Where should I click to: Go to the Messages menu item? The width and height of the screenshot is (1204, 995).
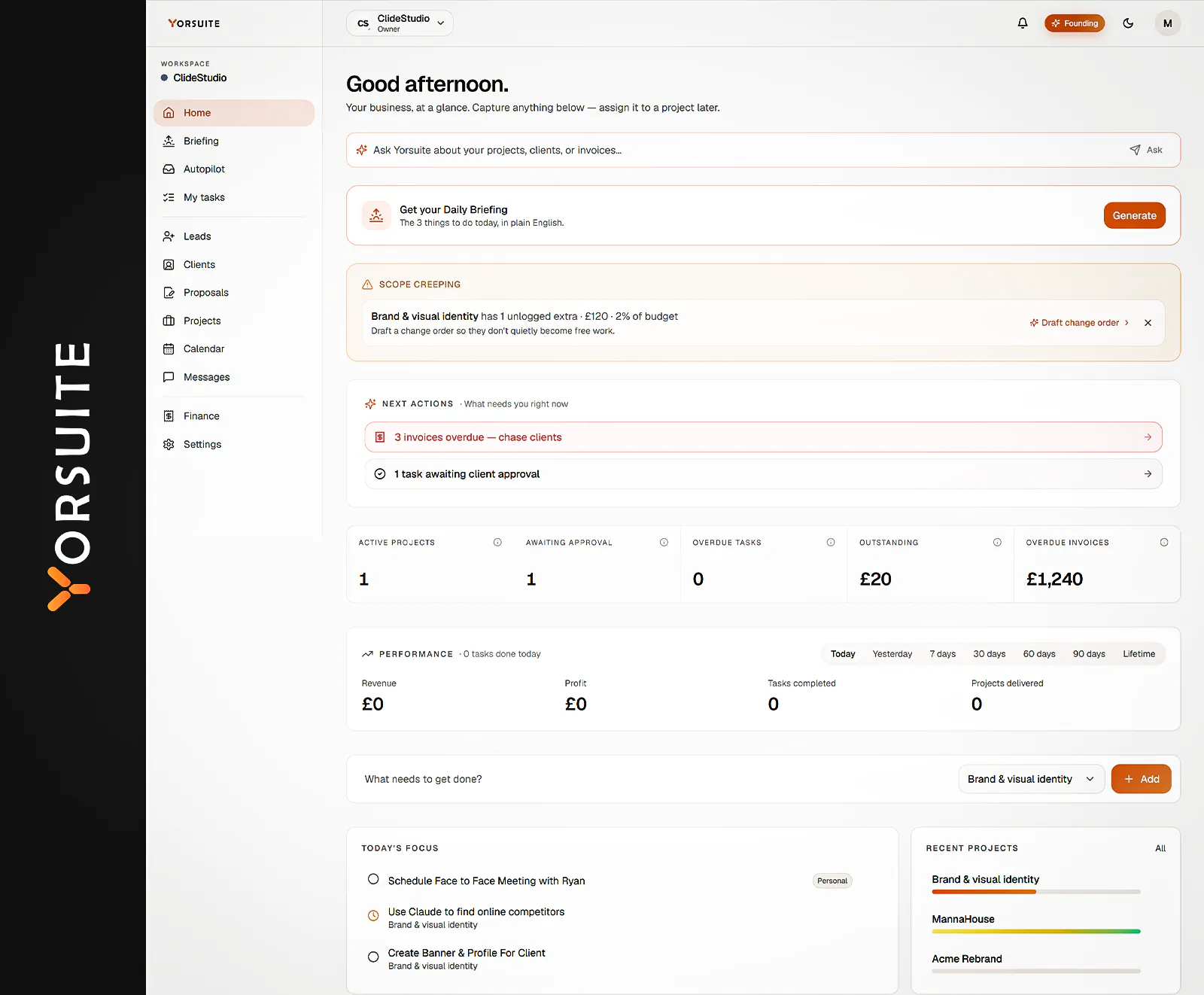point(234,377)
